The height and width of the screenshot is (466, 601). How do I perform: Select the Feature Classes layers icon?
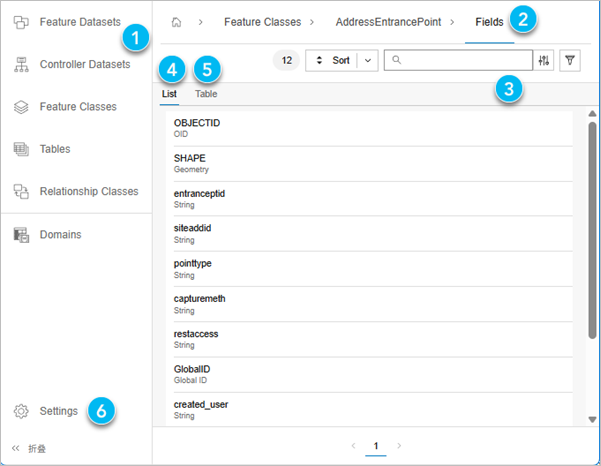click(x=21, y=107)
